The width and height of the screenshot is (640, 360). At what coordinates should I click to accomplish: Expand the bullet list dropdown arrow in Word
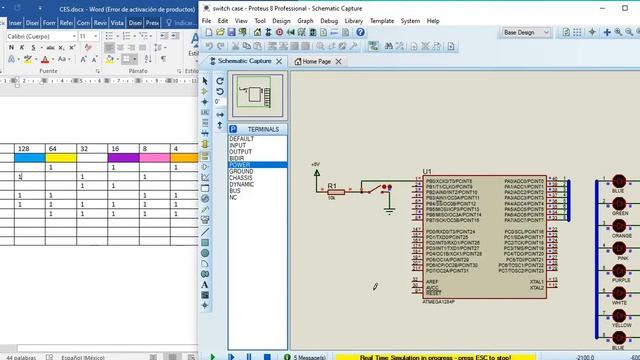(x=118, y=36)
